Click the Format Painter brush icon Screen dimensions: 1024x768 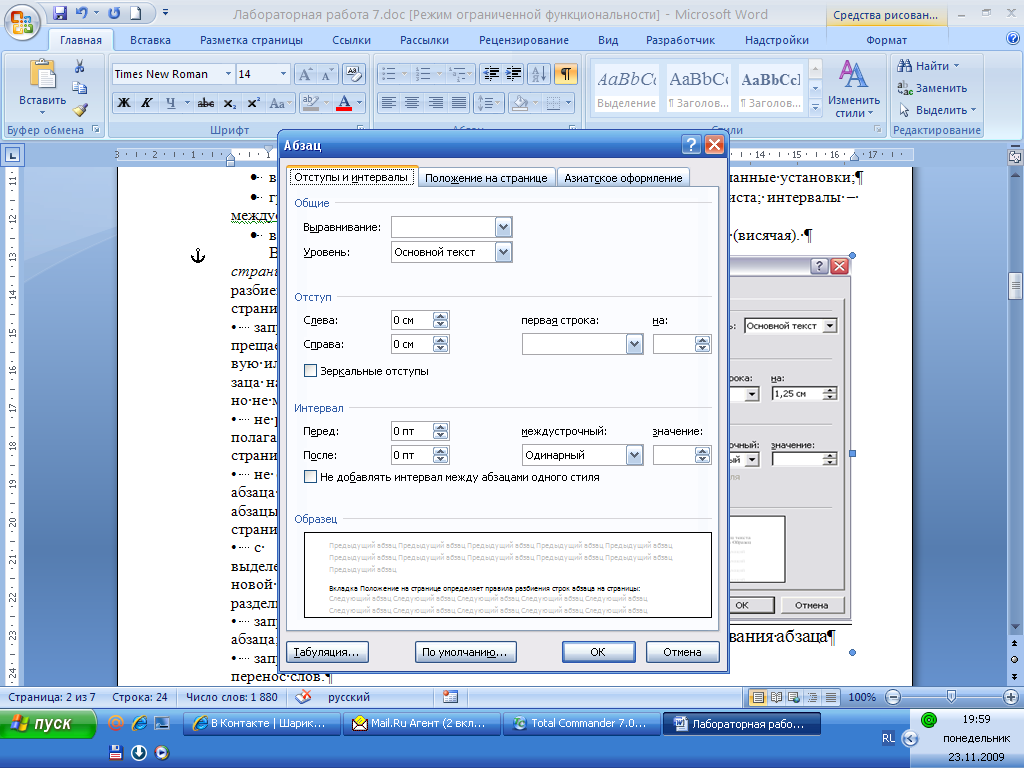(x=80, y=110)
